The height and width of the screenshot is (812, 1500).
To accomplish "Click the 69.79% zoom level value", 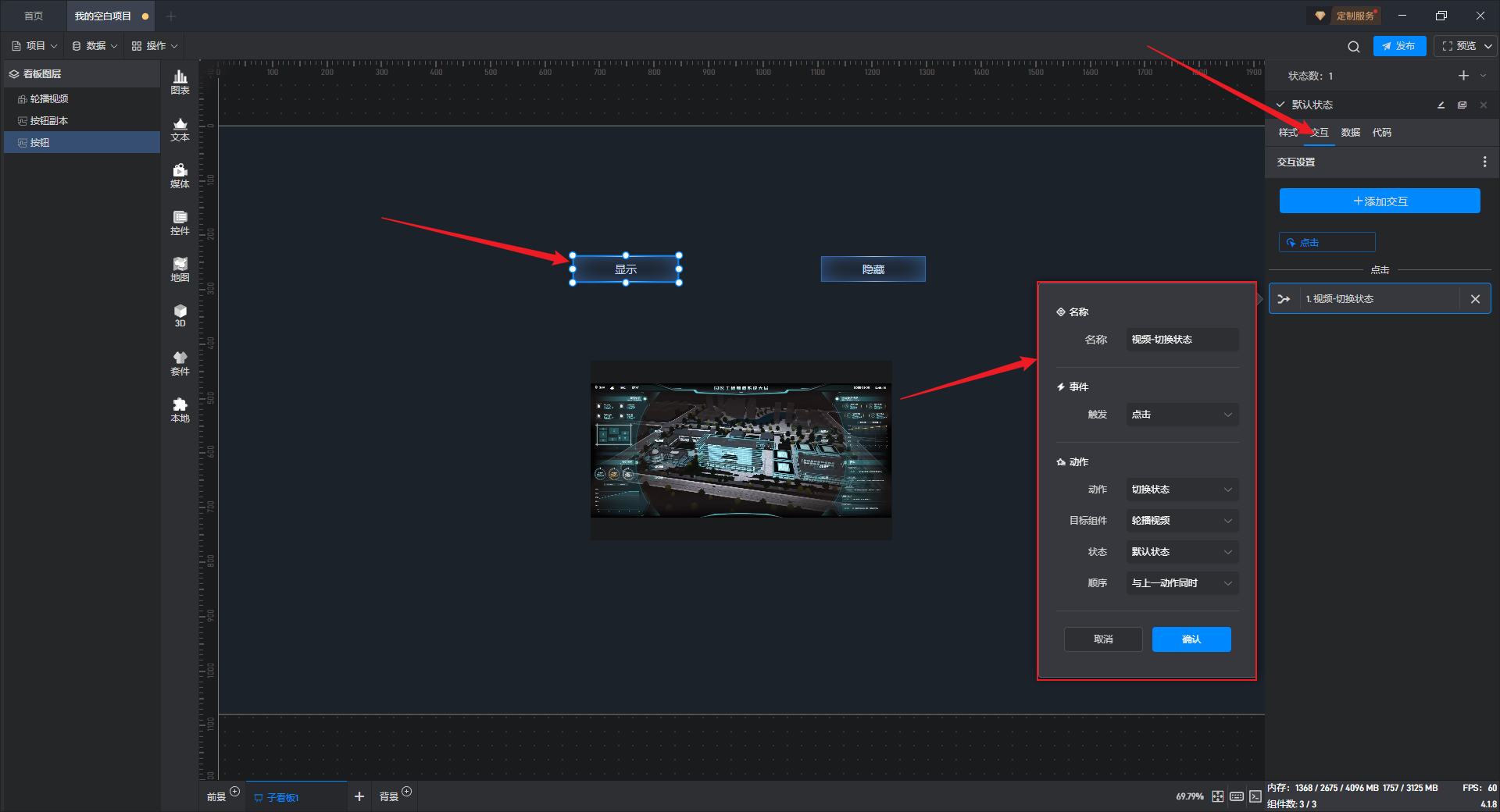I will coord(1189,796).
